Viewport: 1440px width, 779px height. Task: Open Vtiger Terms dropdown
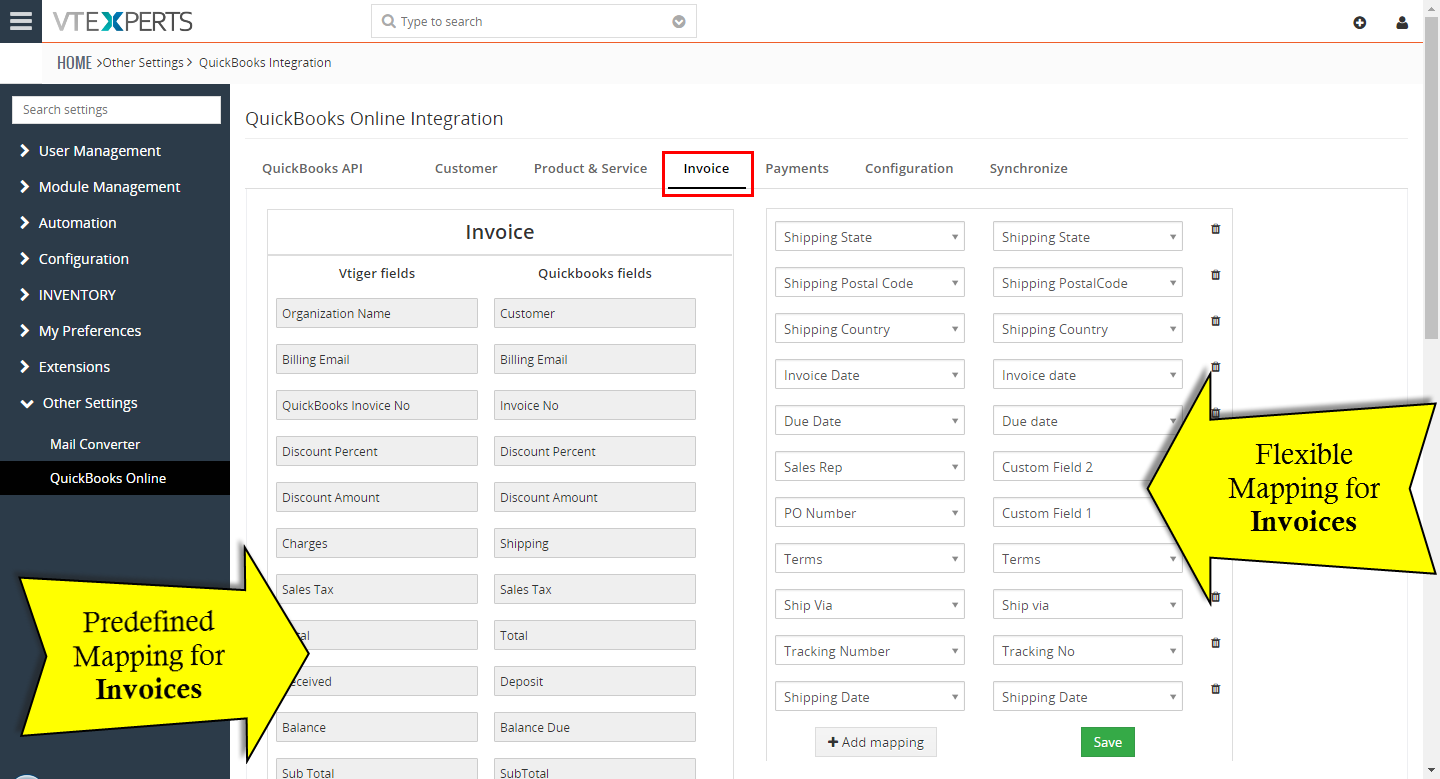click(x=870, y=559)
